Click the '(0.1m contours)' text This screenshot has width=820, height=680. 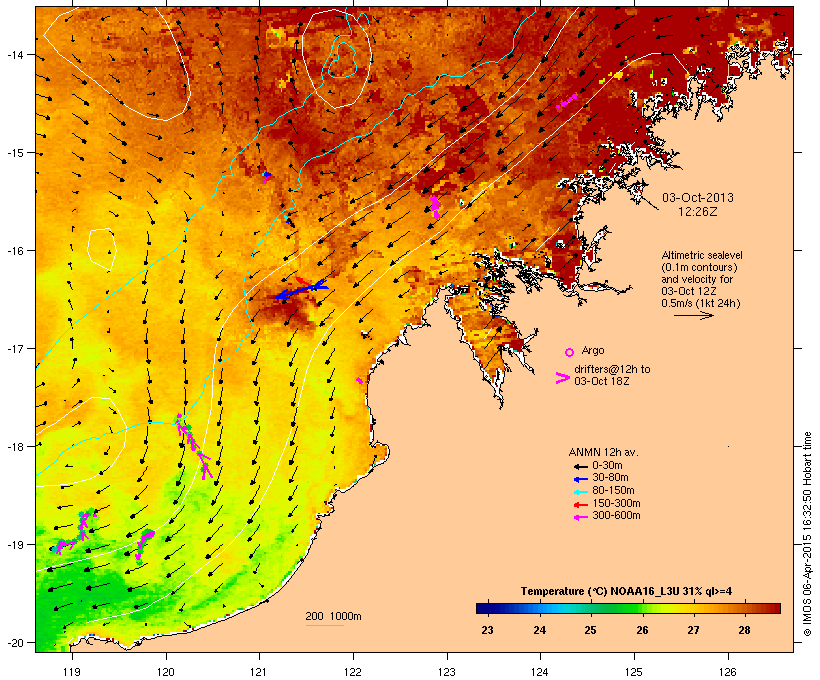click(699, 267)
